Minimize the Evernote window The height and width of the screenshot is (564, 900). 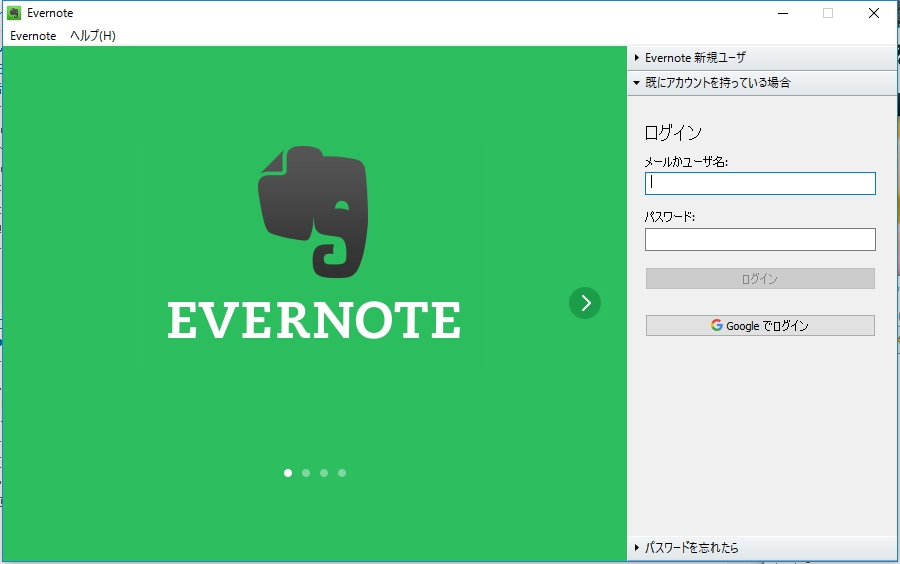783,13
